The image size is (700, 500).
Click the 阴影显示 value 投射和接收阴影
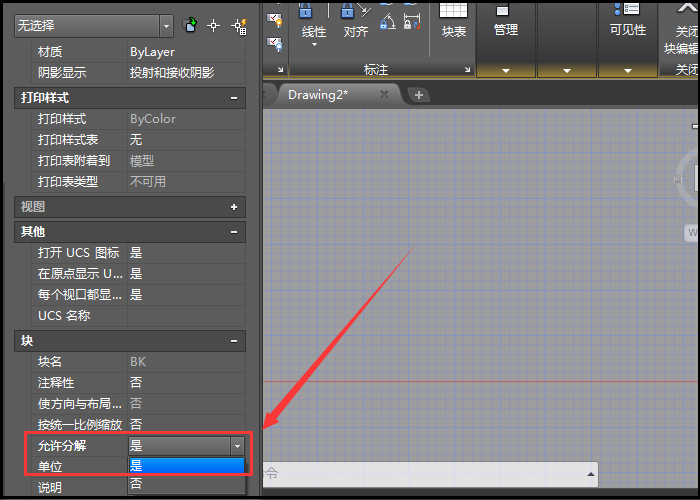click(x=187, y=73)
